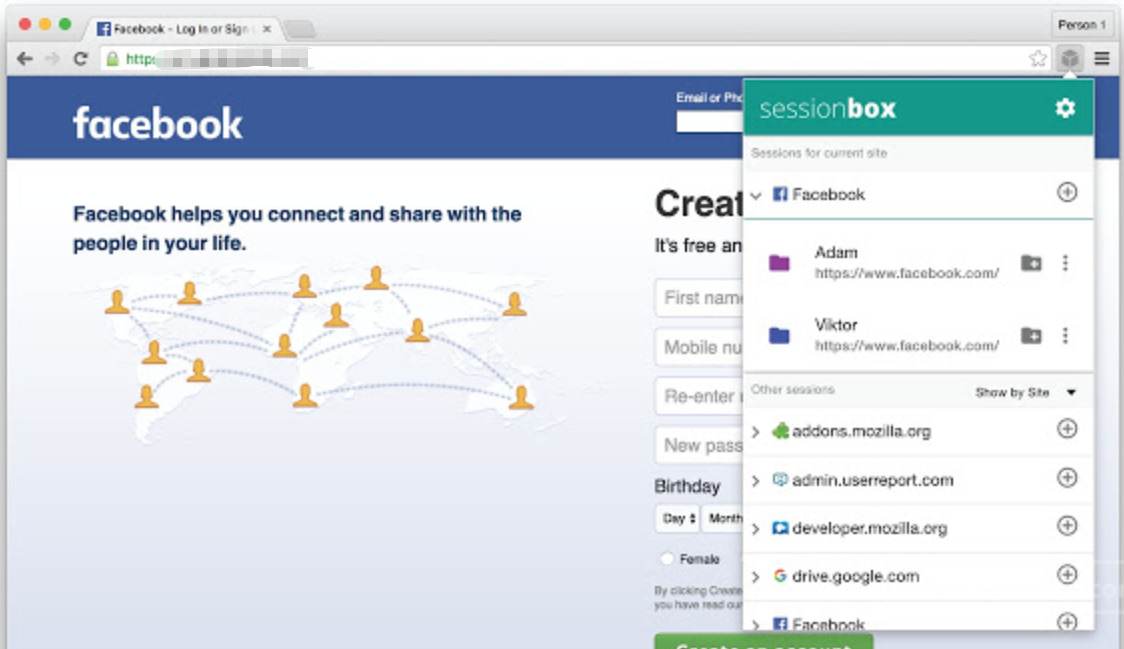Add new session for admin.userreport.com

point(1067,478)
